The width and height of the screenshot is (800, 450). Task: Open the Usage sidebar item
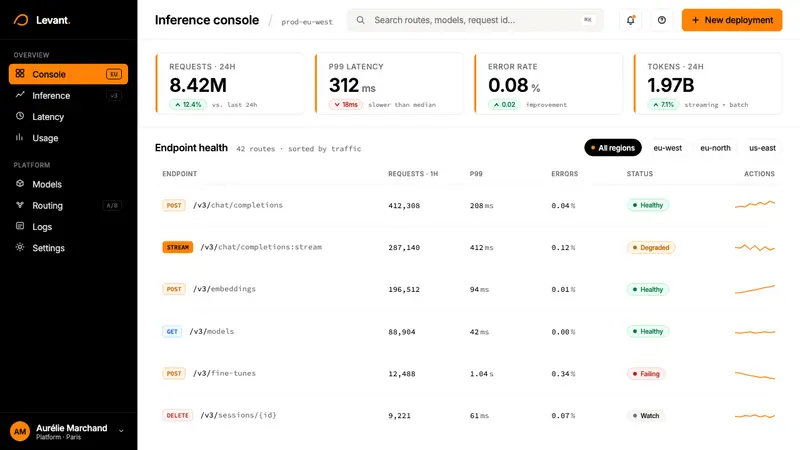click(x=68, y=138)
